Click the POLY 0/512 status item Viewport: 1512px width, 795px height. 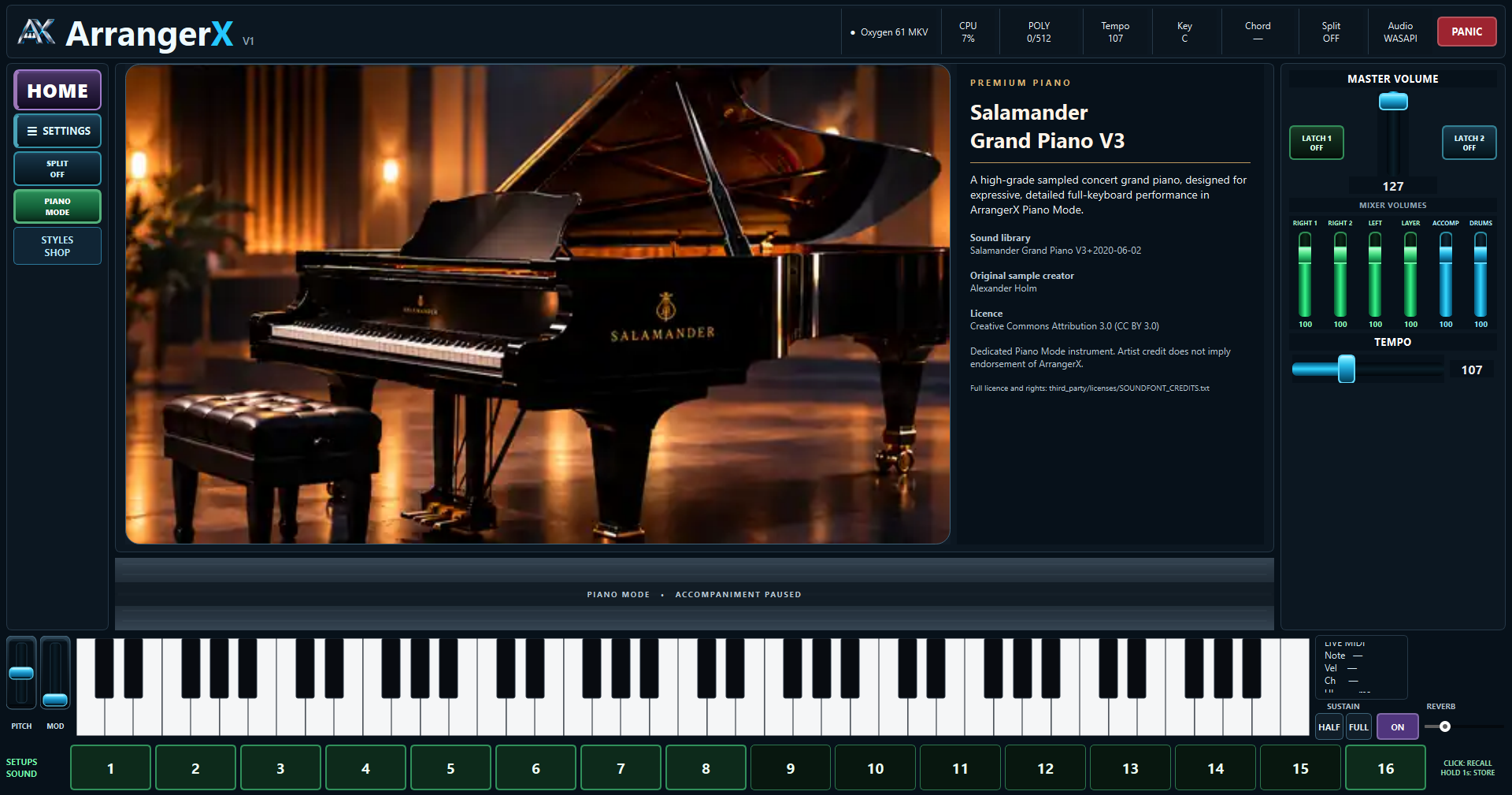click(x=1039, y=32)
